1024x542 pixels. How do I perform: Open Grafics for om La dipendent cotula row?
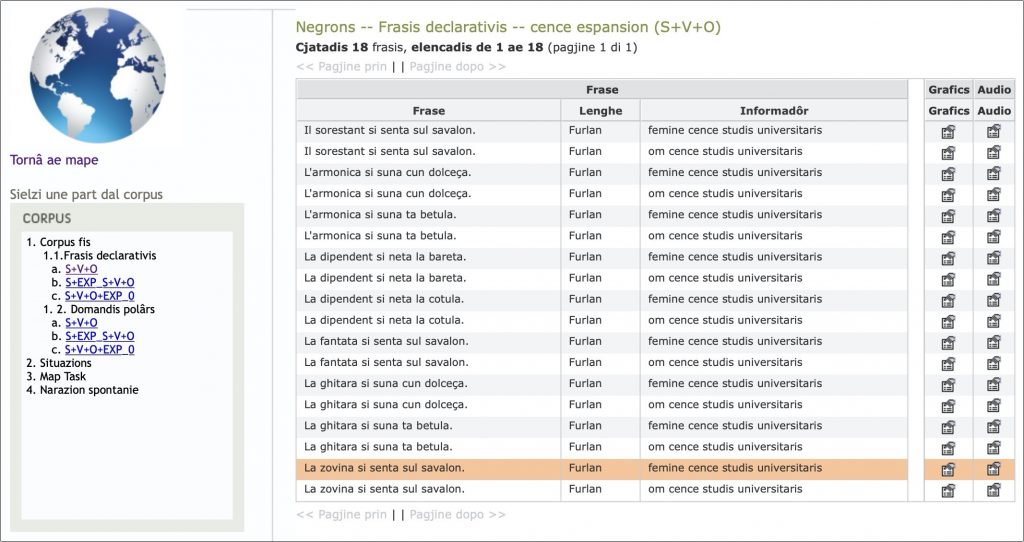point(948,321)
